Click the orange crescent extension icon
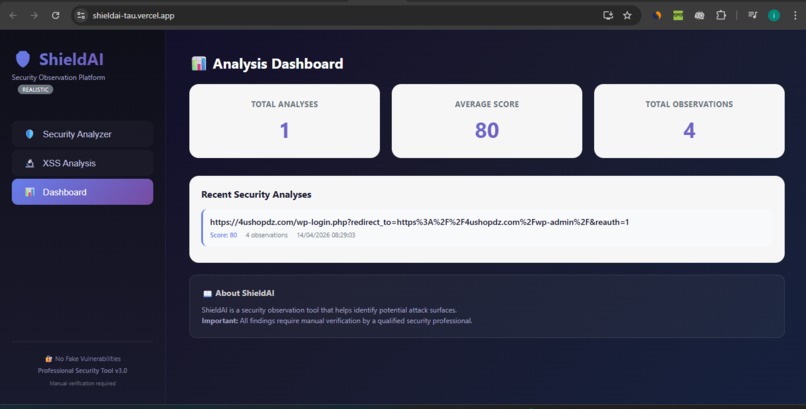The height and width of the screenshot is (409, 806). pos(657,15)
